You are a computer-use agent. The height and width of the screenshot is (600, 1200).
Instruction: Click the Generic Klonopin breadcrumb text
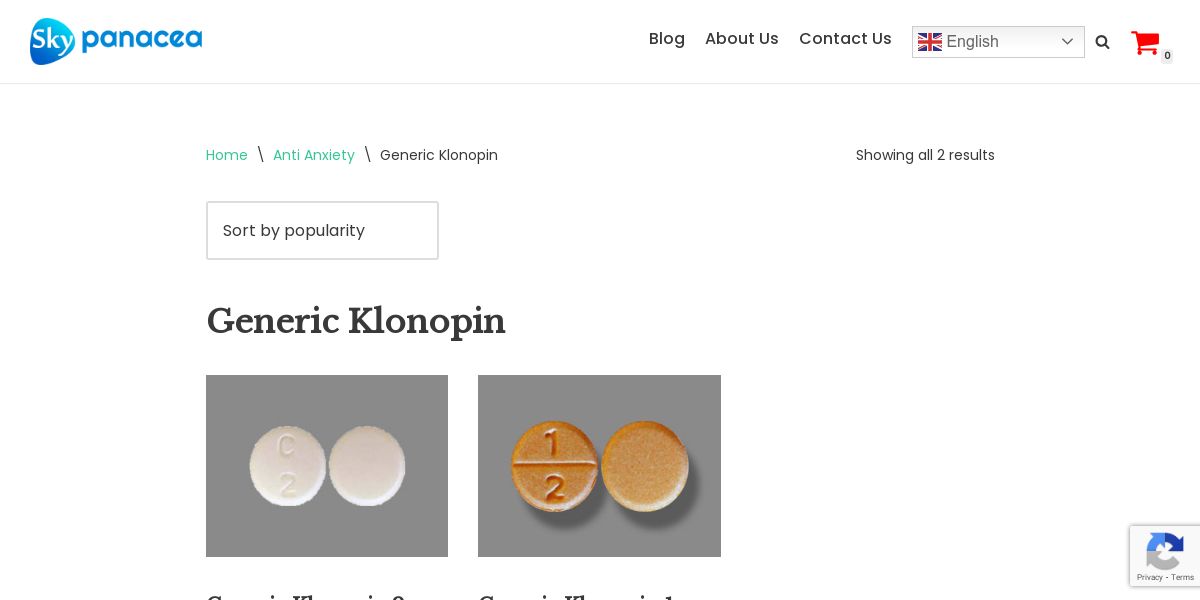439,155
